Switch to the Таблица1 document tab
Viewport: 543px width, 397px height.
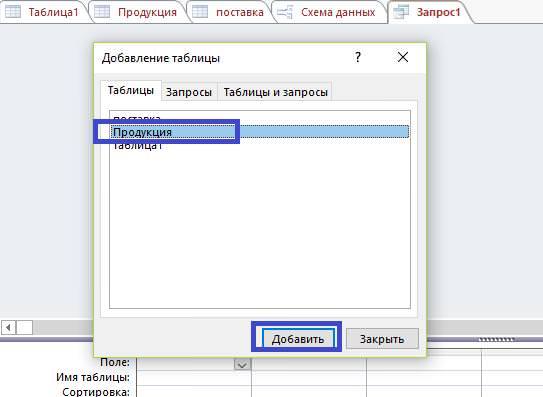click(x=44, y=12)
